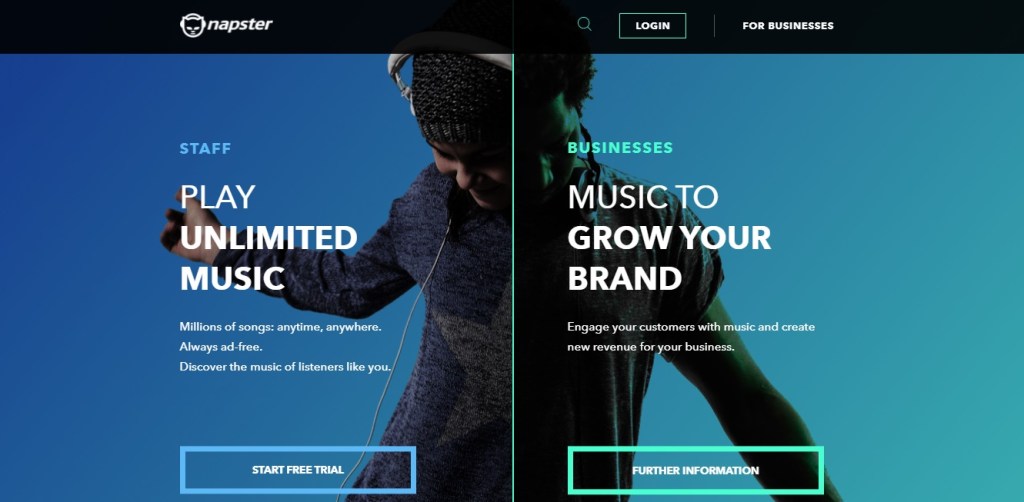Click the START FREE TRIAL button
This screenshot has height=502, width=1024.
(298, 469)
